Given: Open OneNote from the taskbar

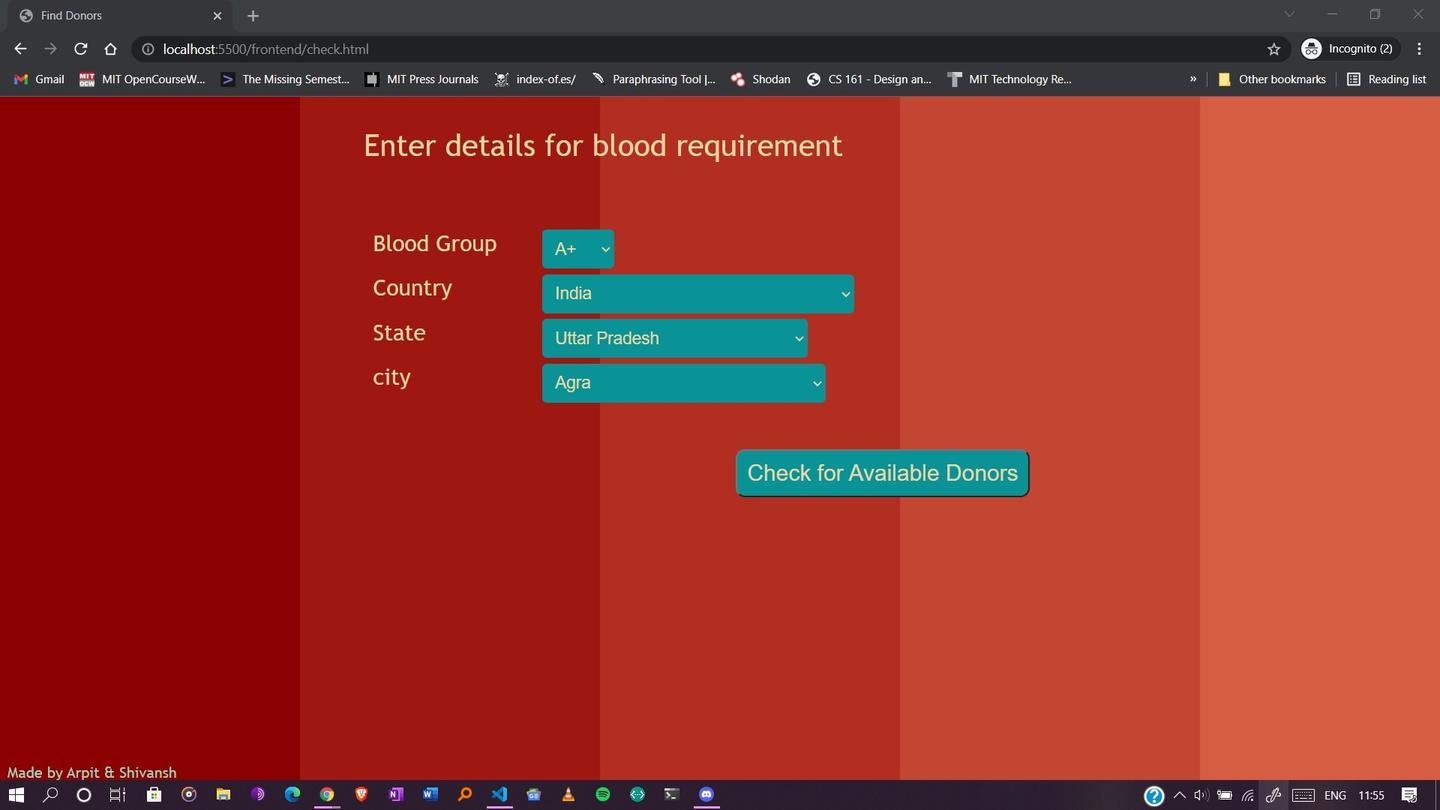Looking at the screenshot, I should [395, 795].
